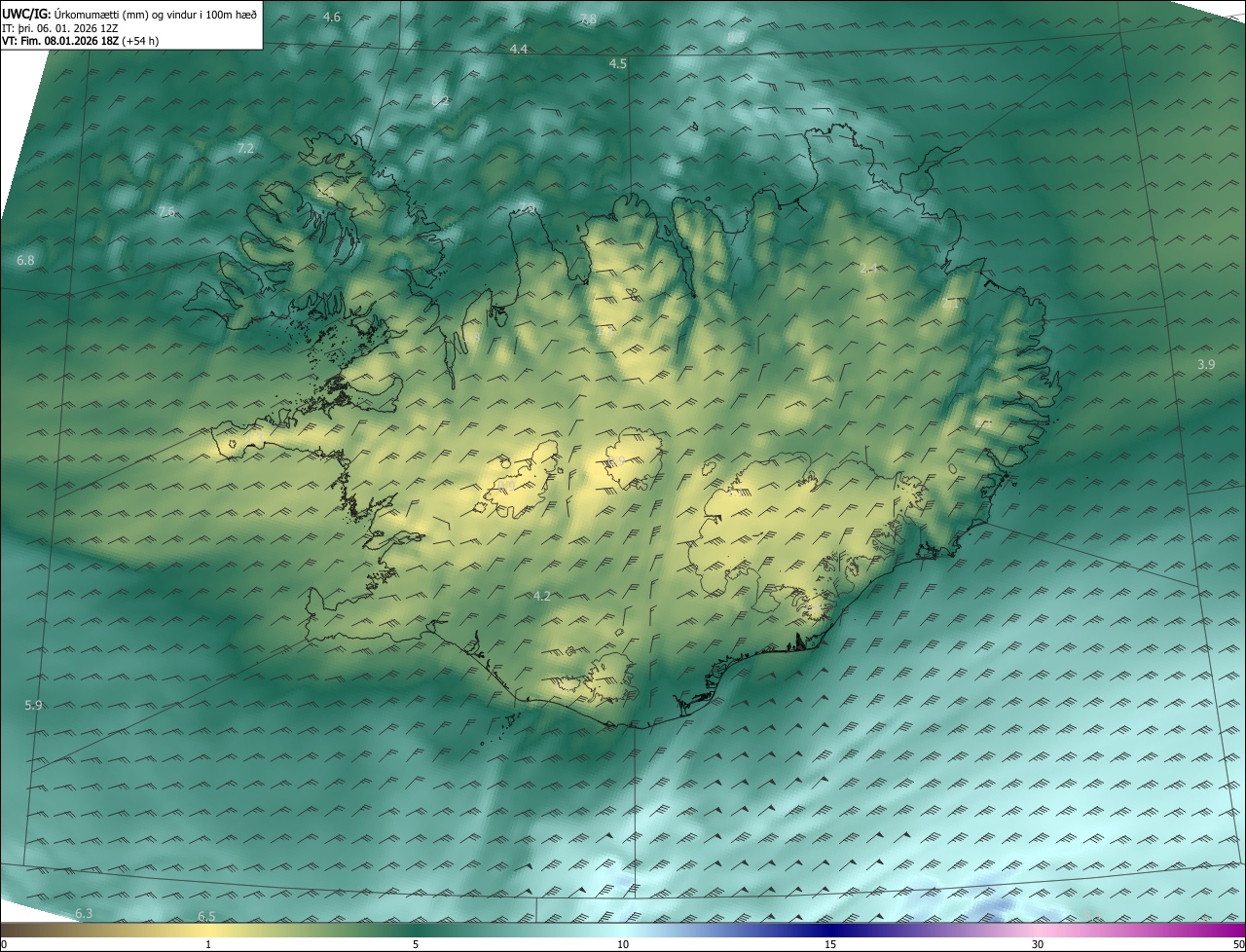Click the map value label 6.3

pos(84,913)
